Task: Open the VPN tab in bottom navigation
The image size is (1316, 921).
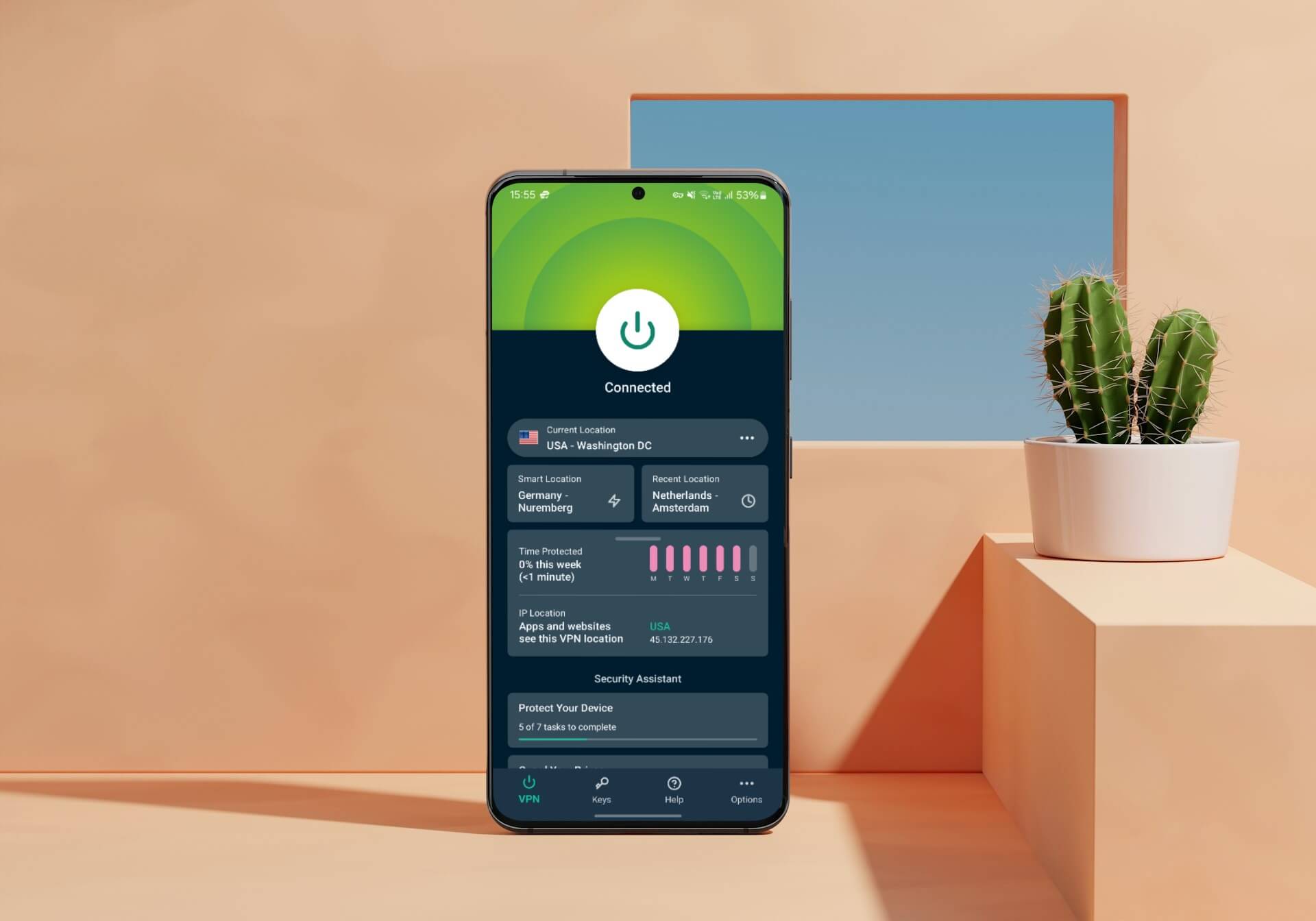Action: (529, 789)
